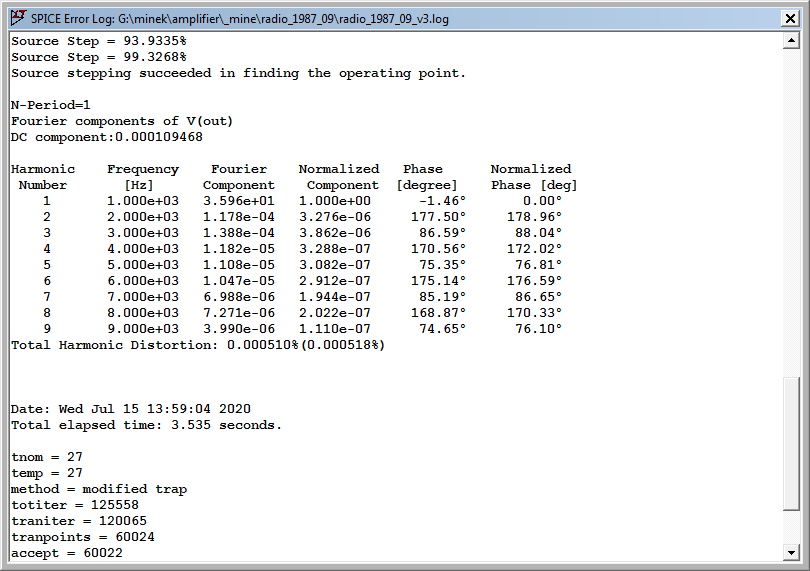
Task: Click the Fourier component 3.990e-06
Action: point(239,330)
